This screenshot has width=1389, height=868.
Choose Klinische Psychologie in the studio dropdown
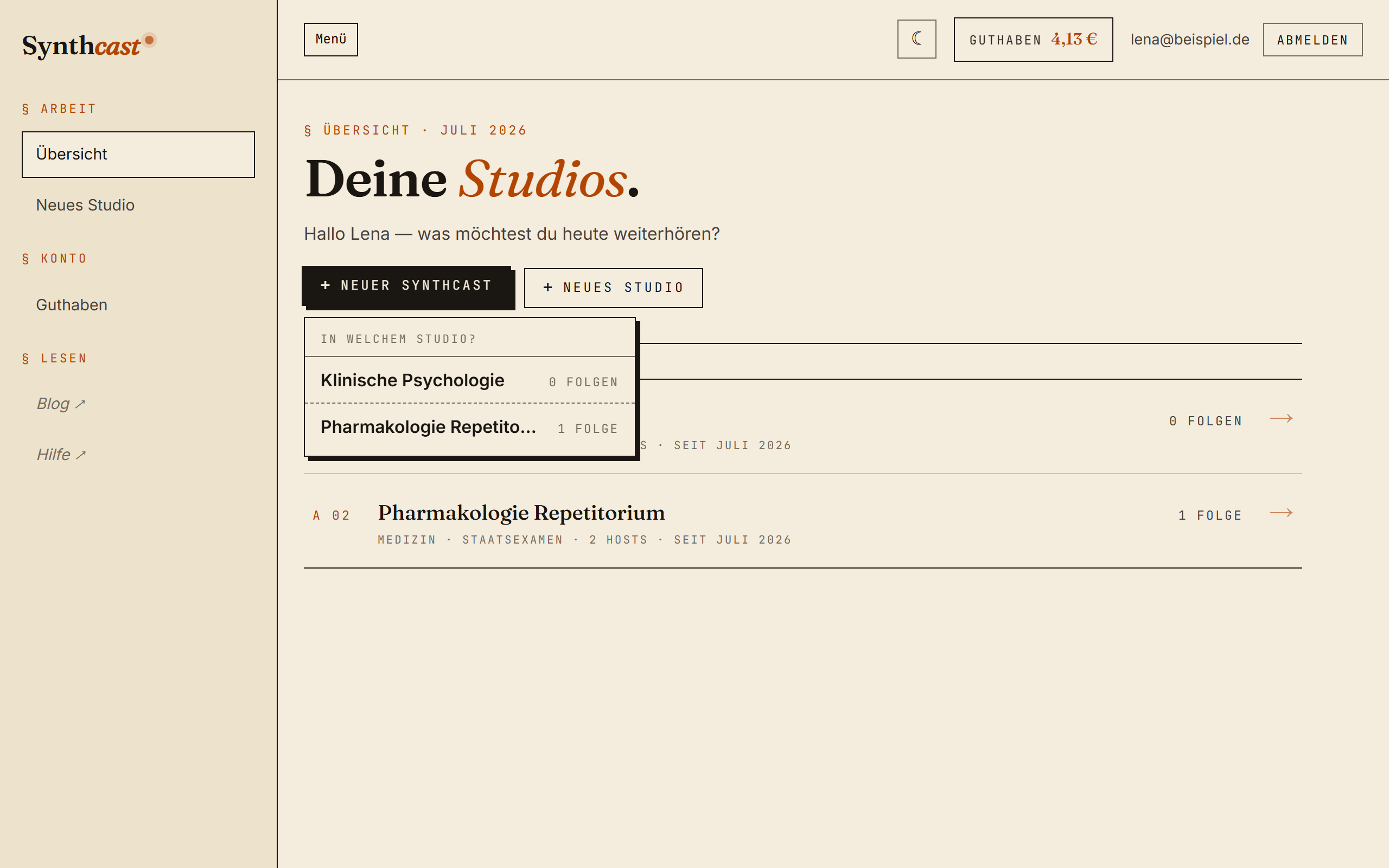pos(469,380)
